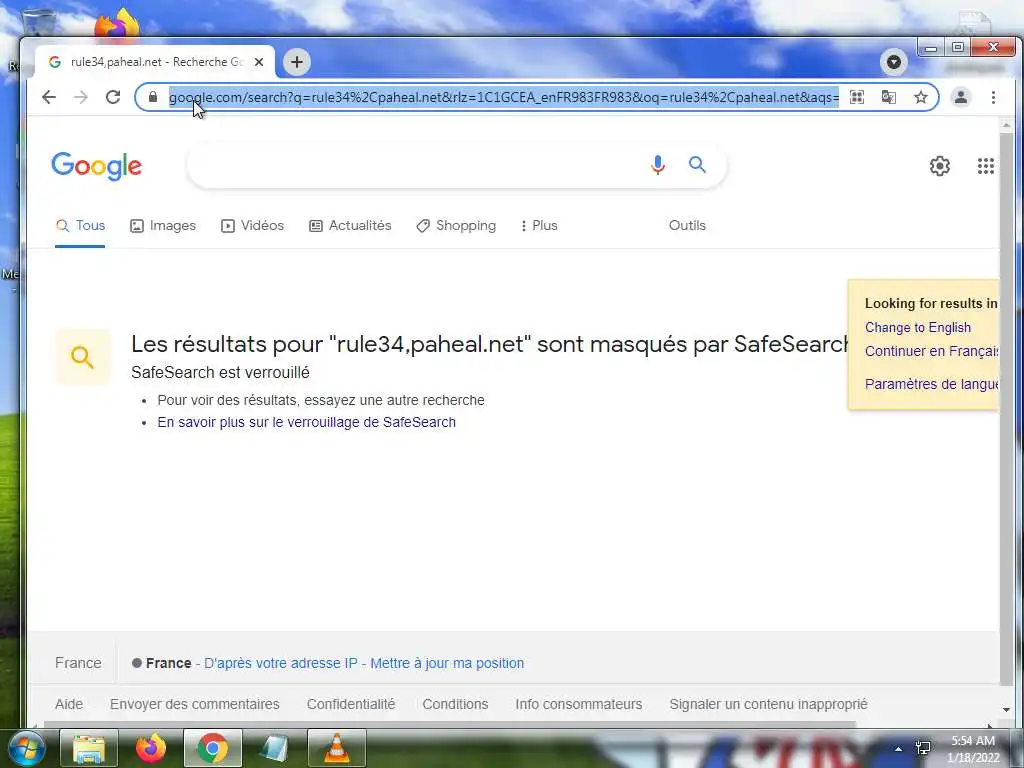Screen dimensions: 1024x768
Task: Click Signaler un contenu inapproprié link
Action: click(768, 704)
